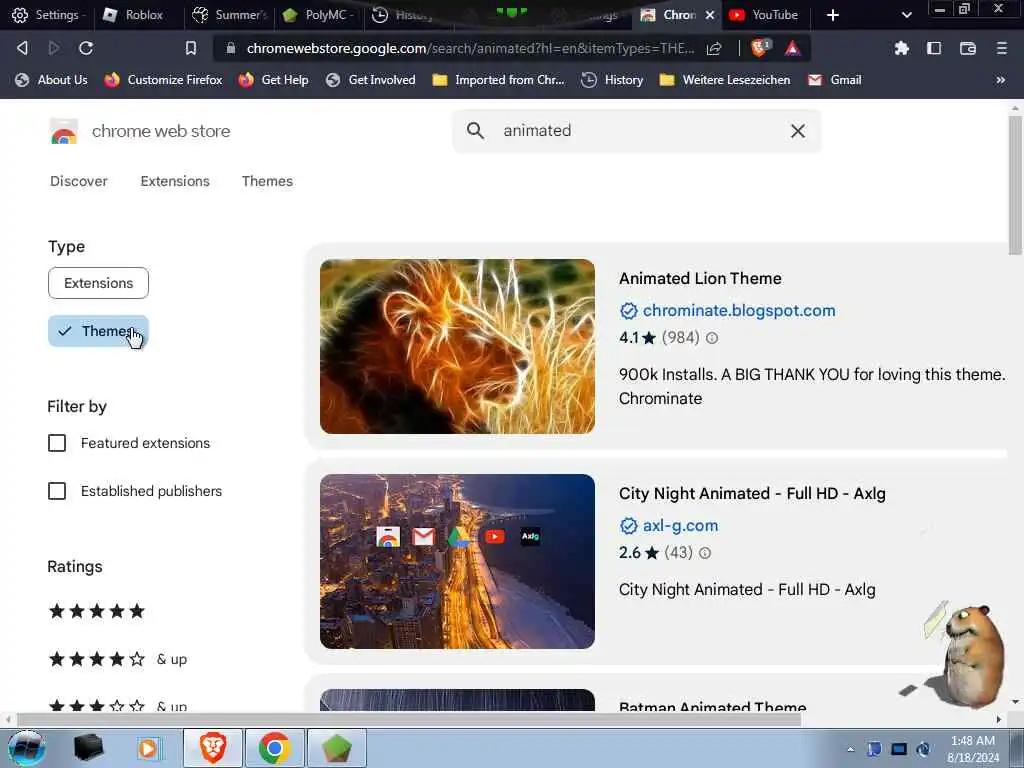Toggle the browser sidebar panel icon

(934, 48)
